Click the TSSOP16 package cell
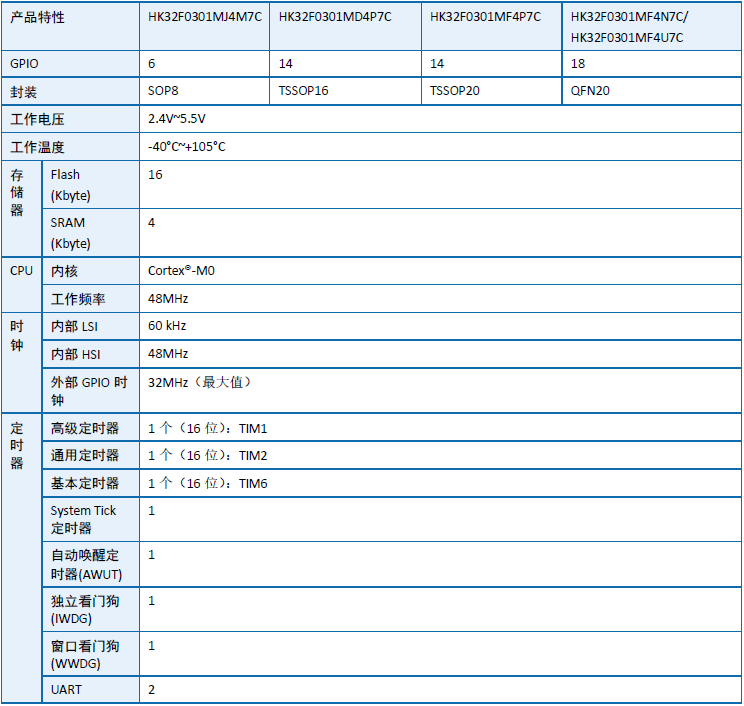744x706 pixels. point(303,90)
